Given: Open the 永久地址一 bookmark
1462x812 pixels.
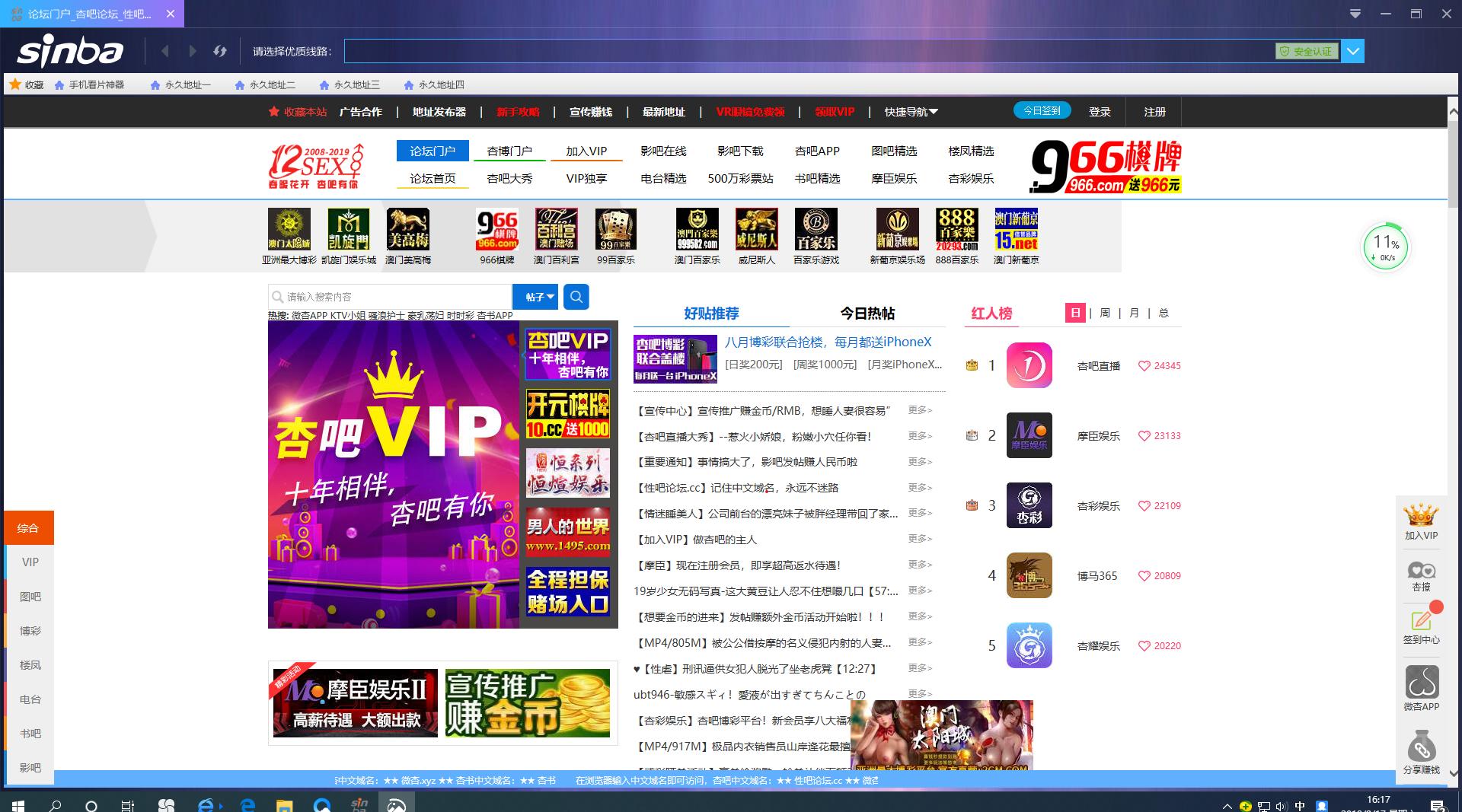Looking at the screenshot, I should pyautogui.click(x=180, y=84).
